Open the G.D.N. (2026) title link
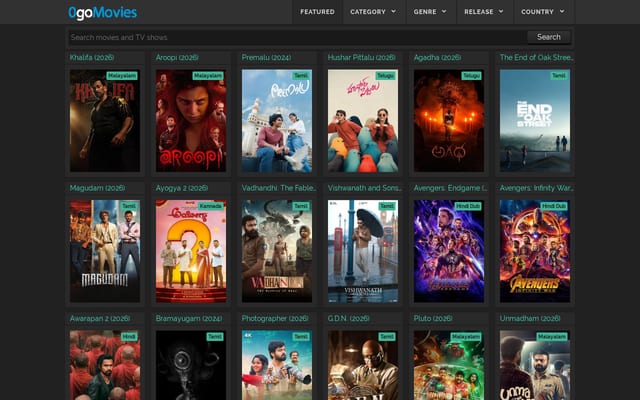640x400 pixels. coord(348,318)
